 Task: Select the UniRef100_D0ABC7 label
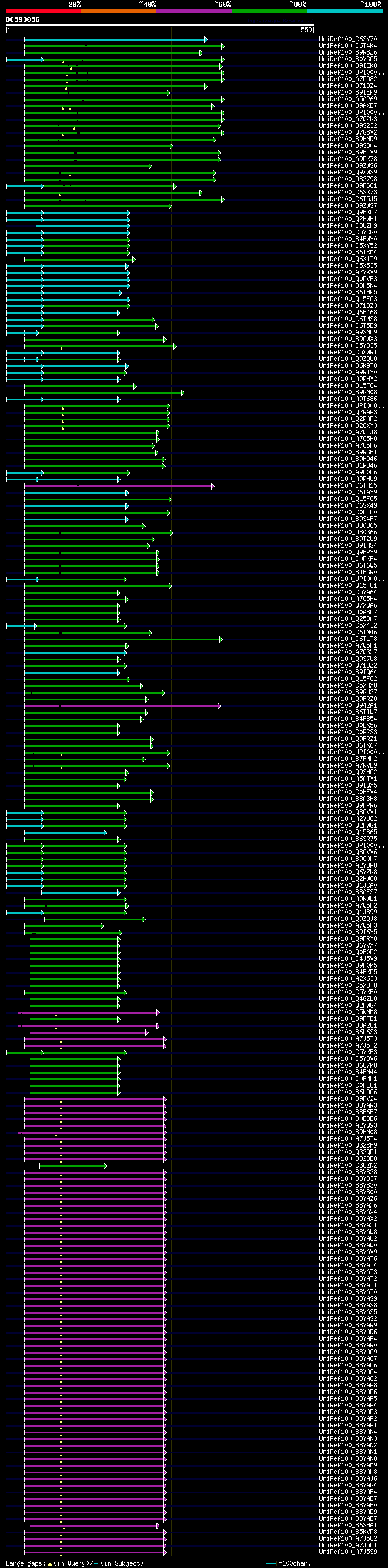pos(348,613)
